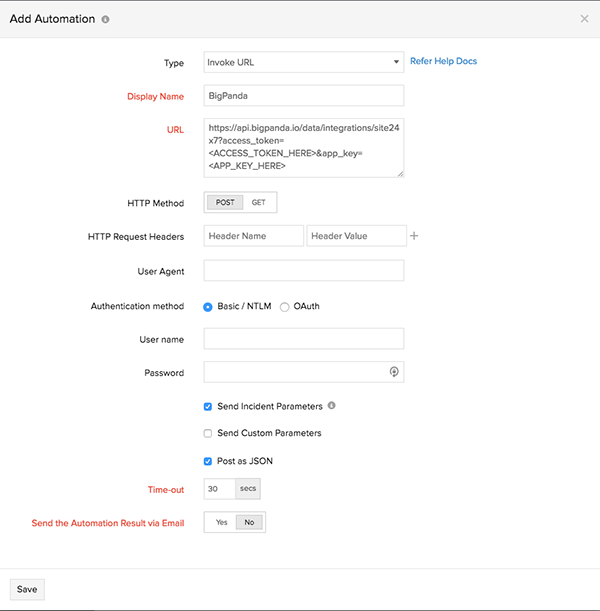Image resolution: width=600 pixels, height=611 pixels.
Task: Close the Add Automation dialog
Action: click(x=584, y=19)
